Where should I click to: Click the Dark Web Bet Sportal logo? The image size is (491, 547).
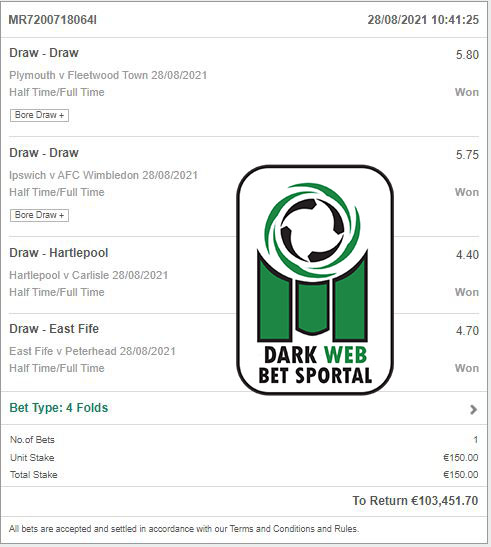(315, 280)
